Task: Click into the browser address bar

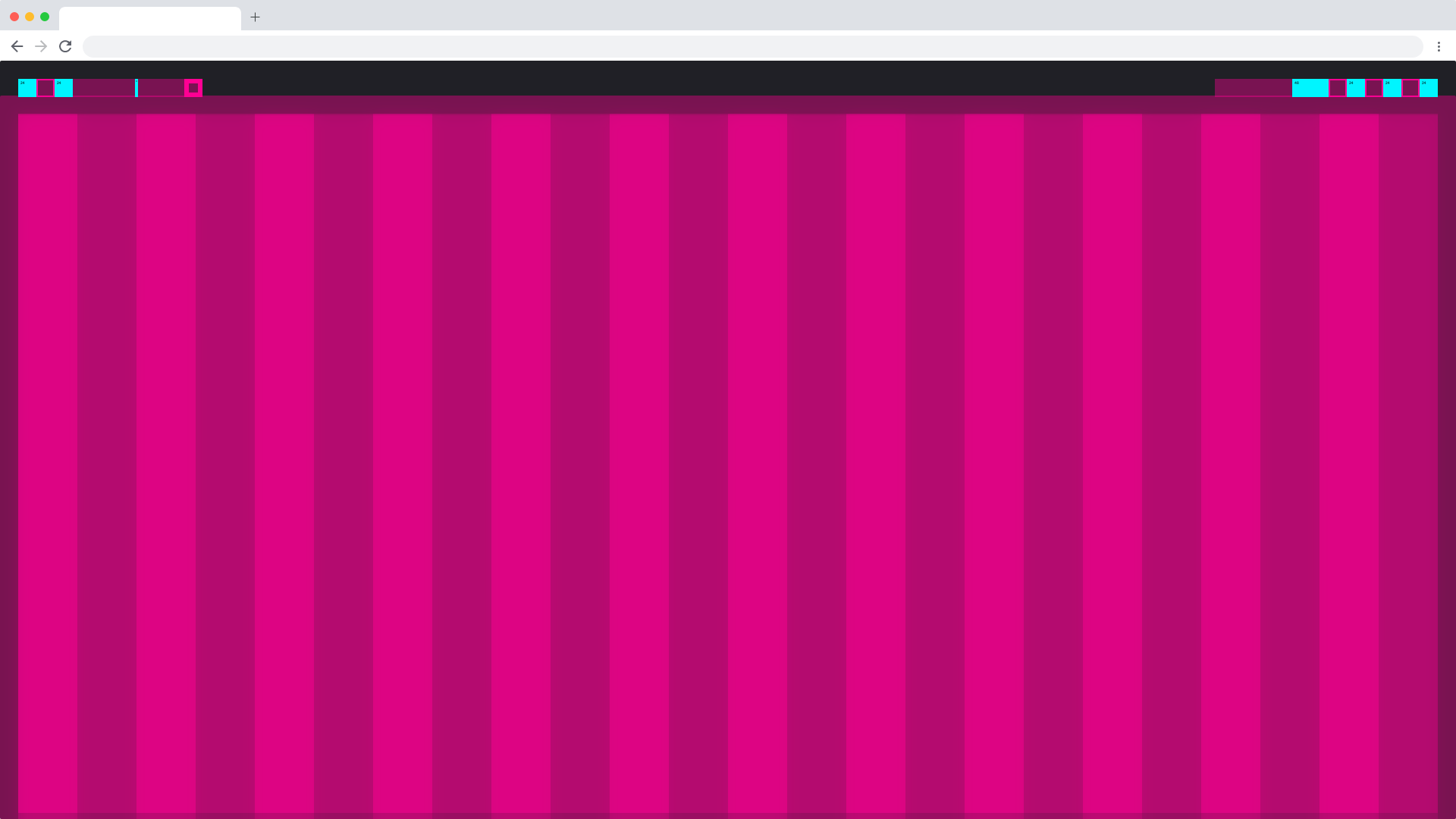Action: pos(751,46)
